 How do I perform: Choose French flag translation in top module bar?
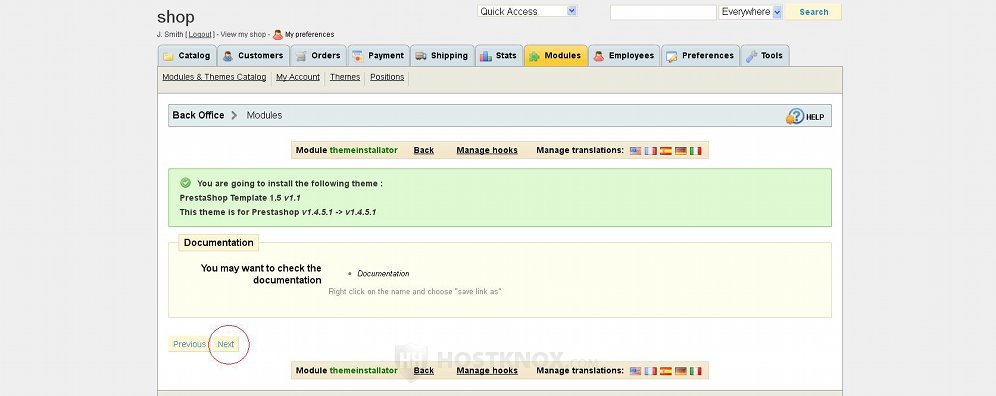(650, 151)
